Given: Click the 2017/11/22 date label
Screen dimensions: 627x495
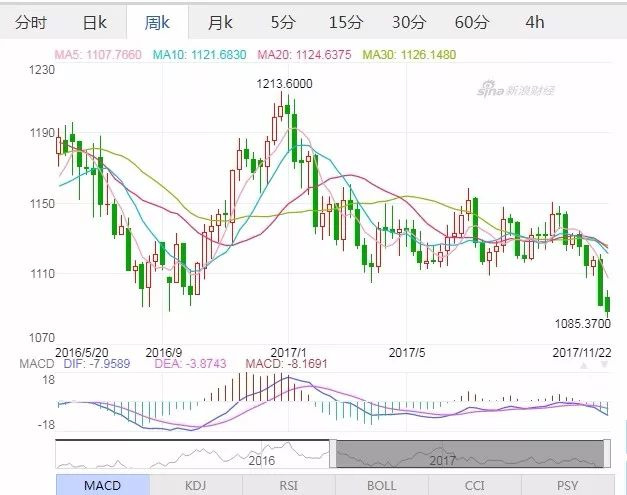Looking at the screenshot, I should (x=582, y=352).
